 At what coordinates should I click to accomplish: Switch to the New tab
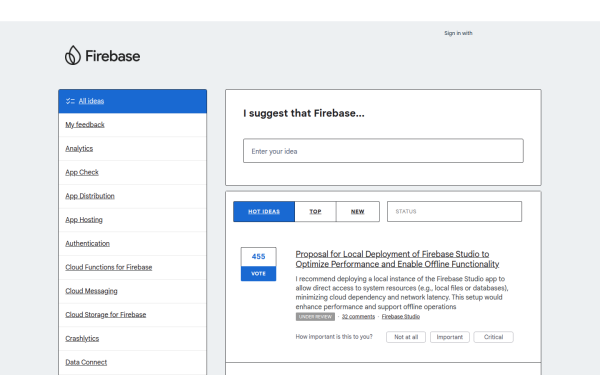358,212
